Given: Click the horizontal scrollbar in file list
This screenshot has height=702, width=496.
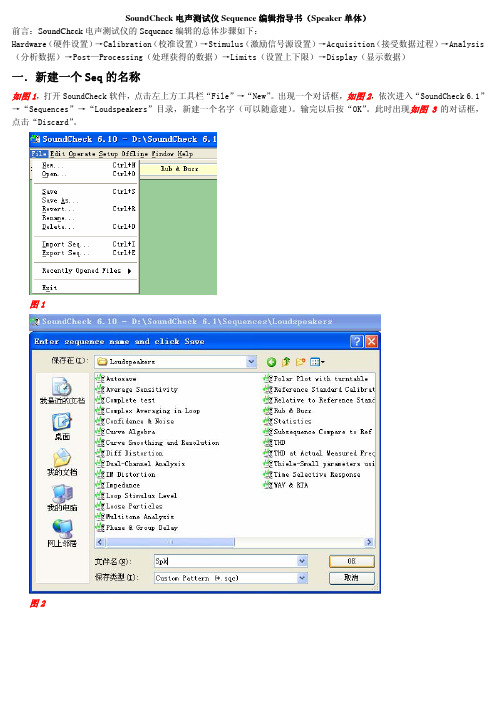Looking at the screenshot, I should click(x=235, y=542).
